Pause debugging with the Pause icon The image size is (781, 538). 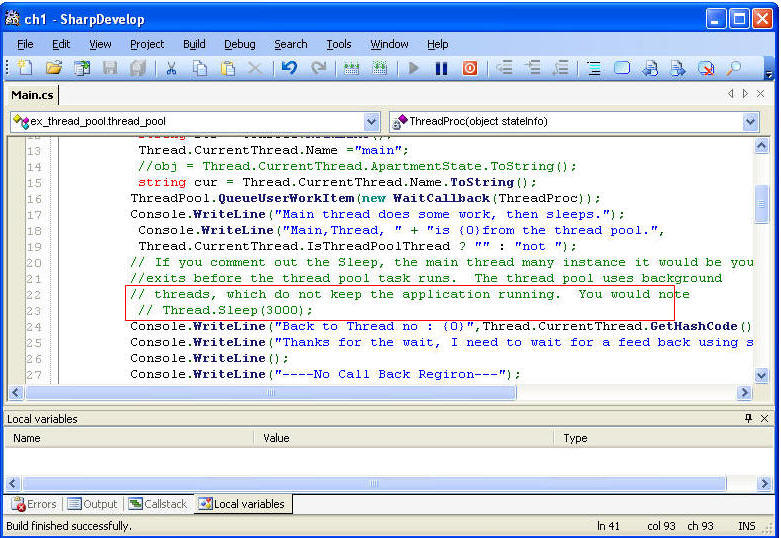click(441, 68)
